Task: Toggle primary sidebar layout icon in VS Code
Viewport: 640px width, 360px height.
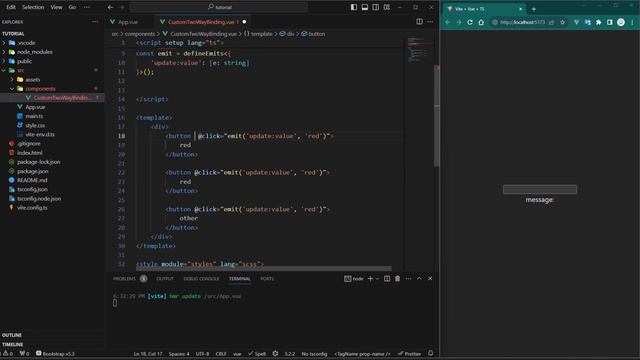Action: coord(354,7)
